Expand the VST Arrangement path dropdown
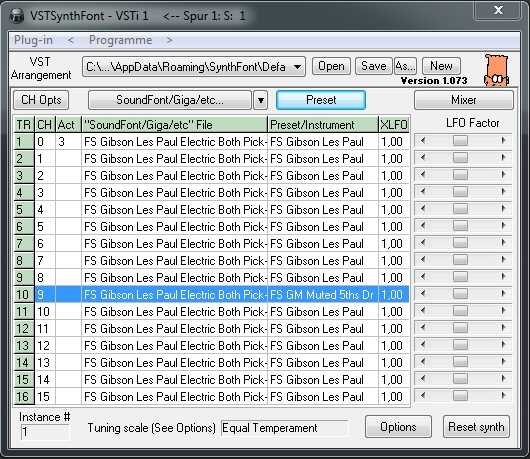Viewport: 530px width, 459px height. (x=297, y=67)
